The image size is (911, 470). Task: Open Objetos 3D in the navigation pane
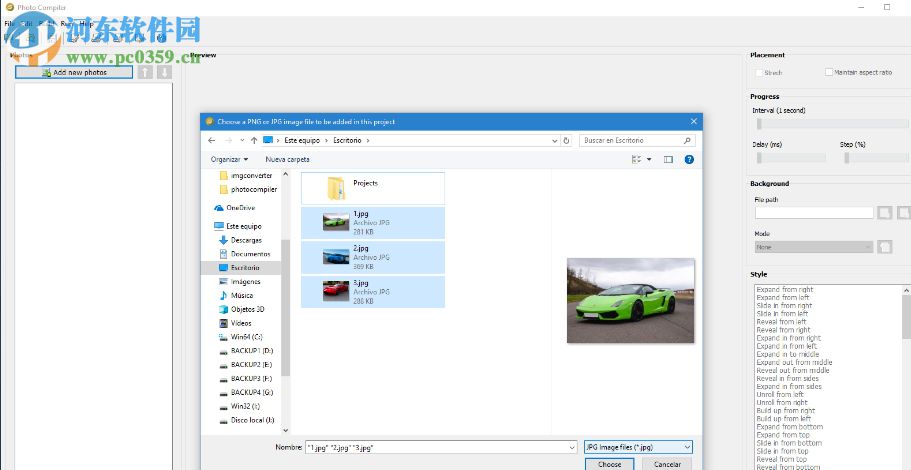pos(247,310)
